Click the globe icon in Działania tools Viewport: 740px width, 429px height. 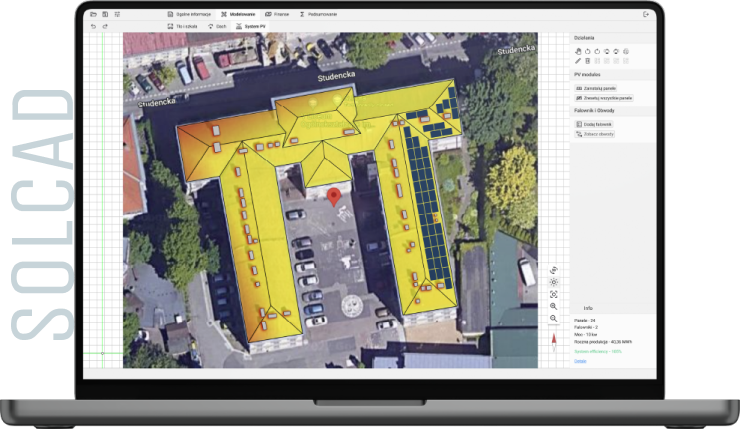tap(626, 51)
